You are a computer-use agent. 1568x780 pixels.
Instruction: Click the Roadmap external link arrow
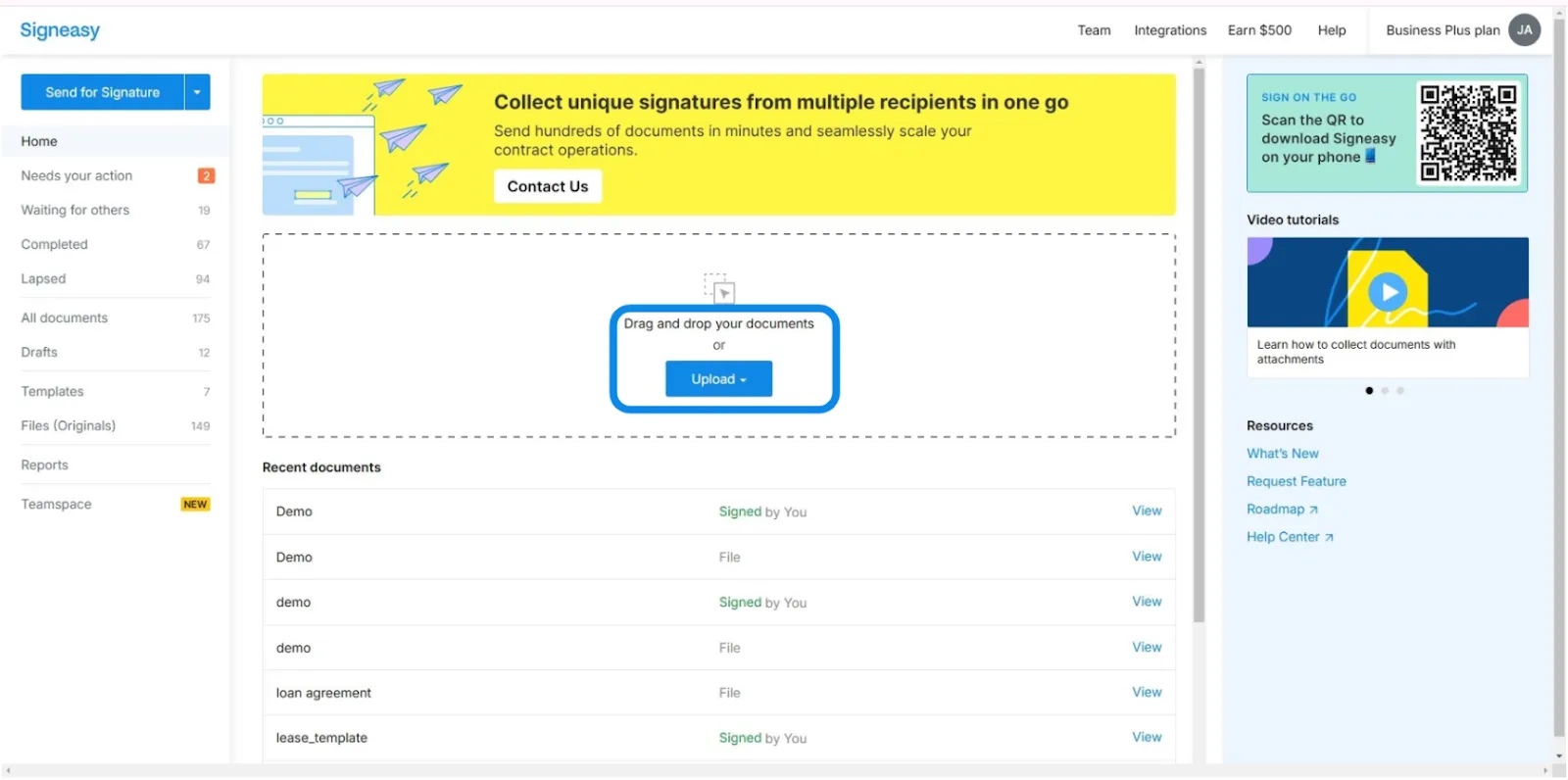[x=1314, y=510]
